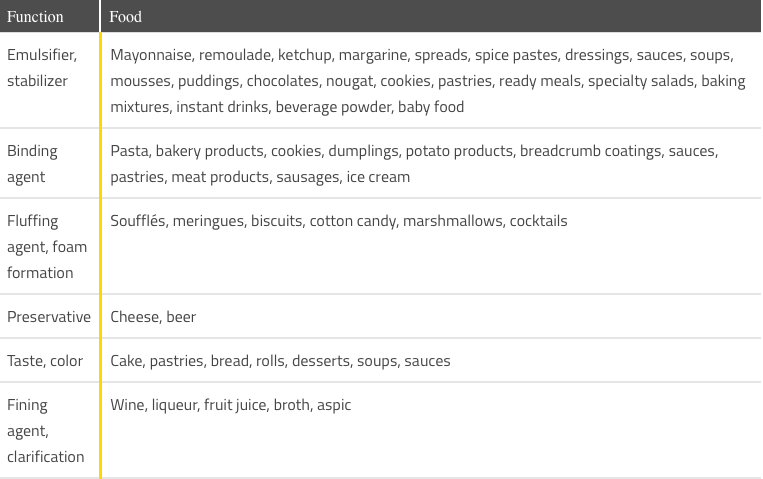
Task: Click the Cheese, beer cell
Action: click(x=431, y=316)
